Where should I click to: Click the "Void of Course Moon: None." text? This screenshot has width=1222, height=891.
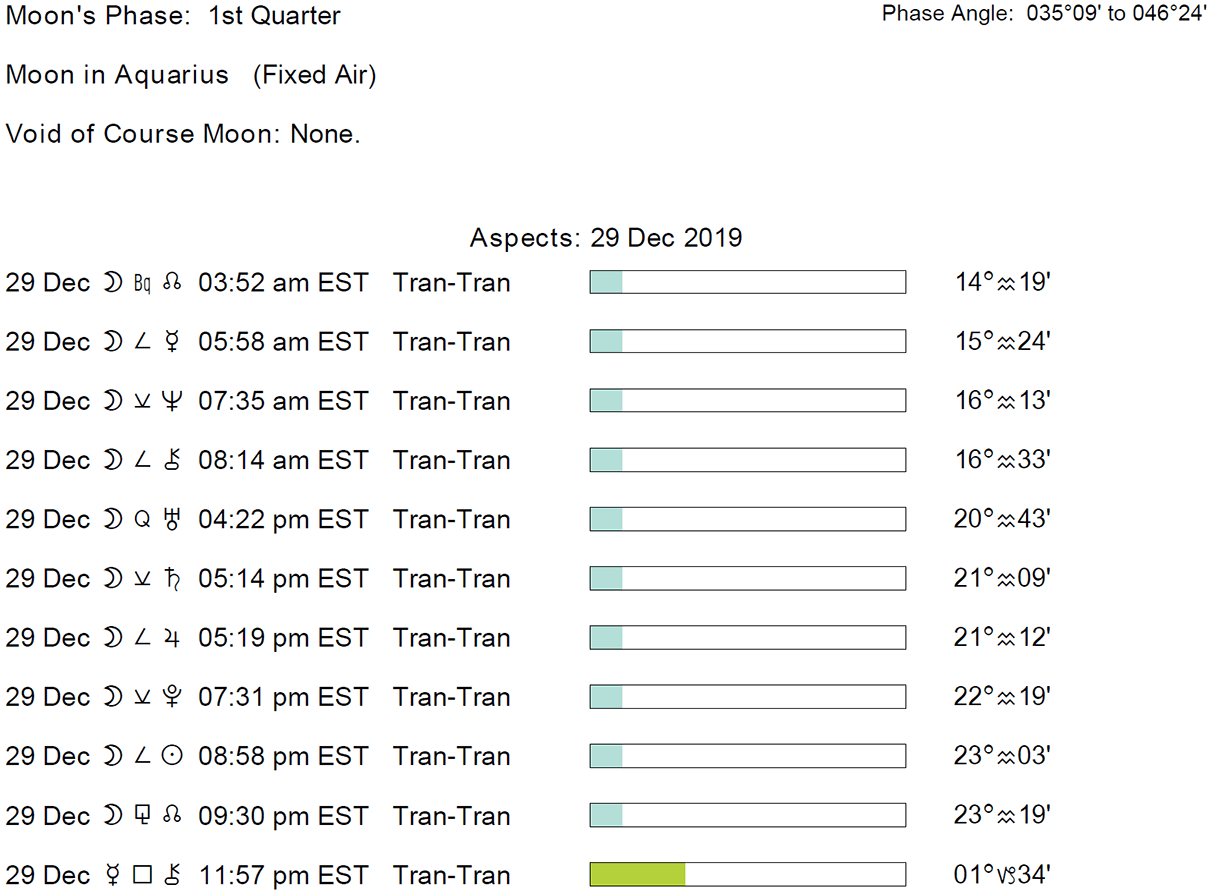pyautogui.click(x=183, y=134)
